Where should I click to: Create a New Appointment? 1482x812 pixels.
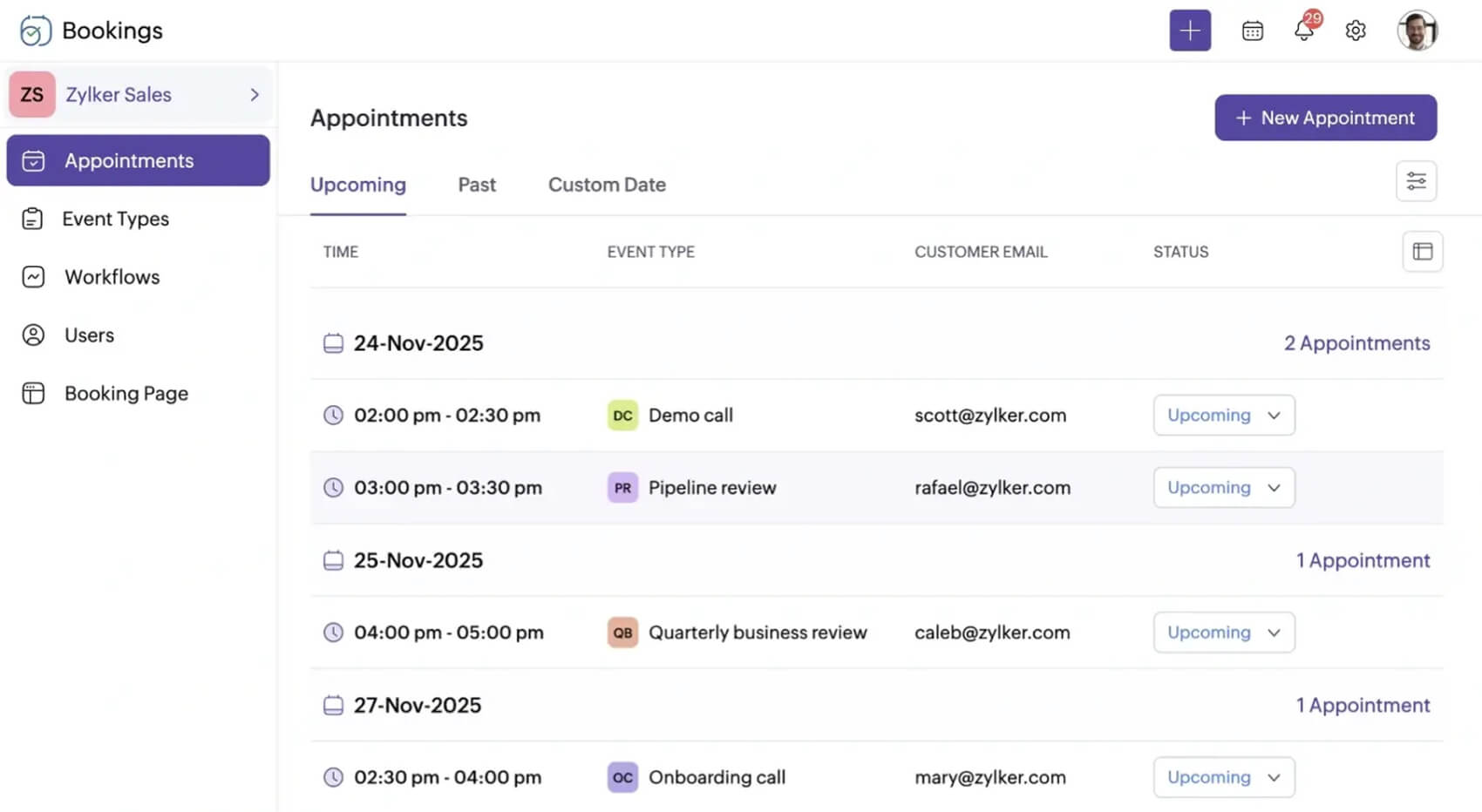[x=1325, y=118]
